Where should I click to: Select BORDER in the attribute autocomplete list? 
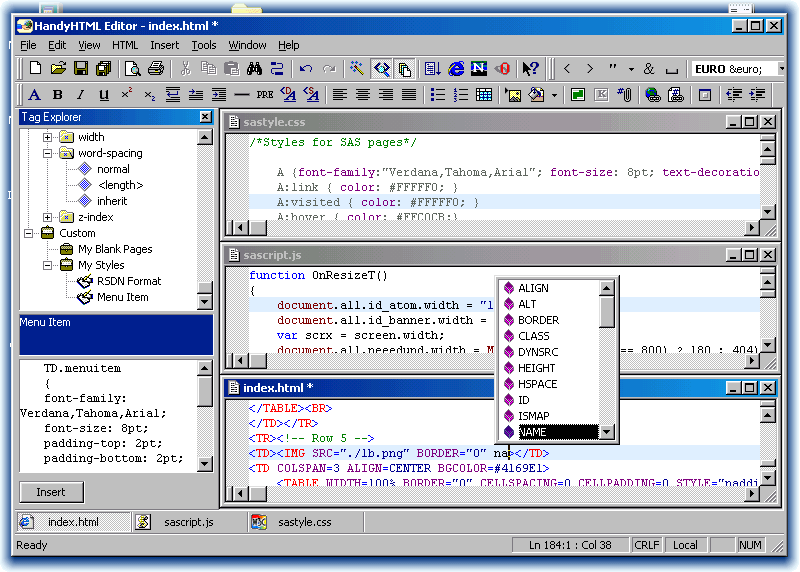(538, 320)
